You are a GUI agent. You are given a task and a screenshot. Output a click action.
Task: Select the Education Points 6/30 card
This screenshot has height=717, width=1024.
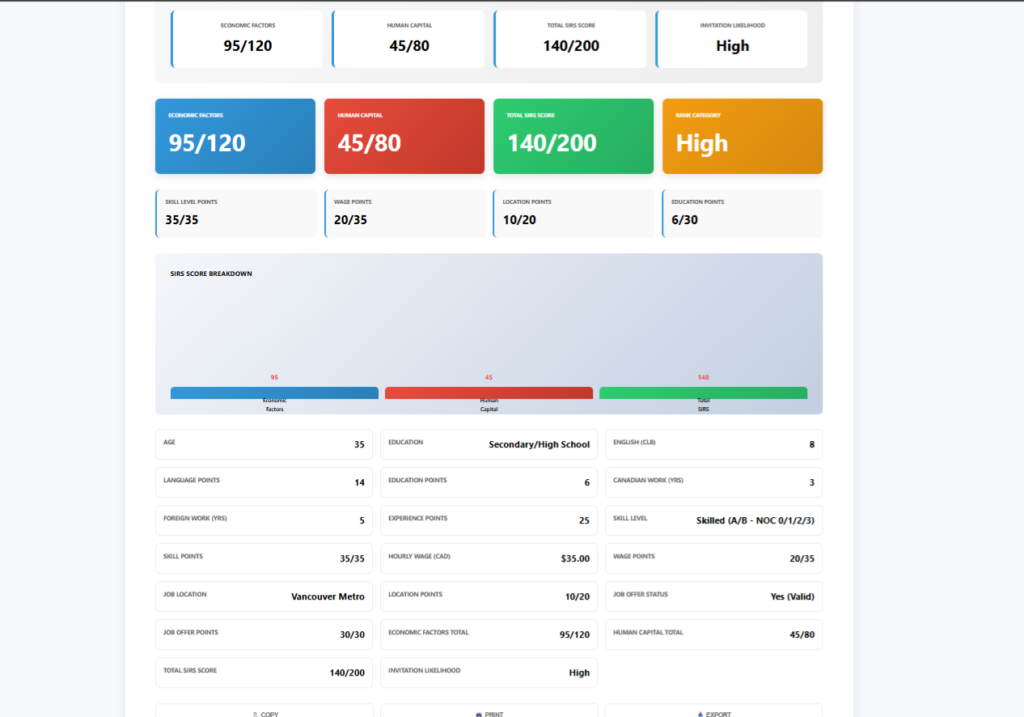coord(743,214)
